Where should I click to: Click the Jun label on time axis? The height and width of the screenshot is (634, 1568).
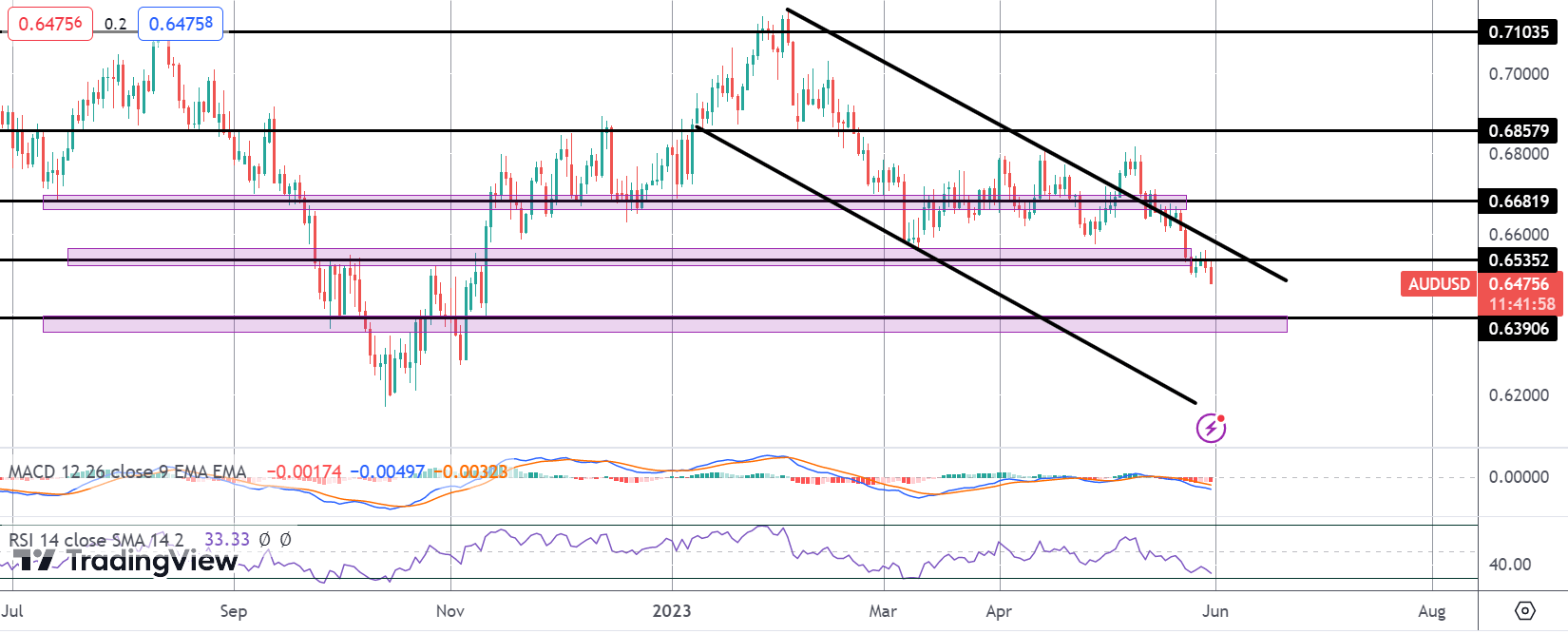pyautogui.click(x=1215, y=611)
